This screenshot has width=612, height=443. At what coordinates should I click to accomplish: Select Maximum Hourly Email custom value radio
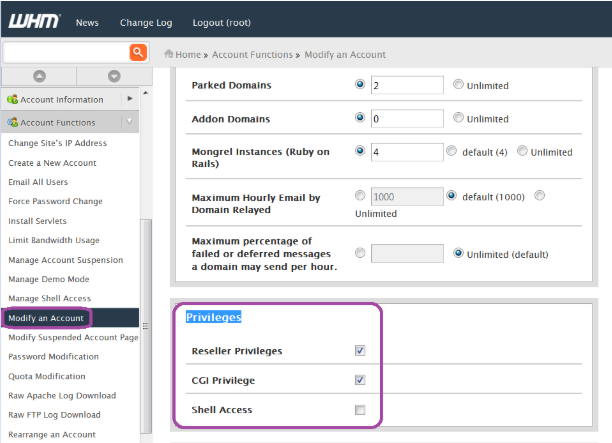360,195
